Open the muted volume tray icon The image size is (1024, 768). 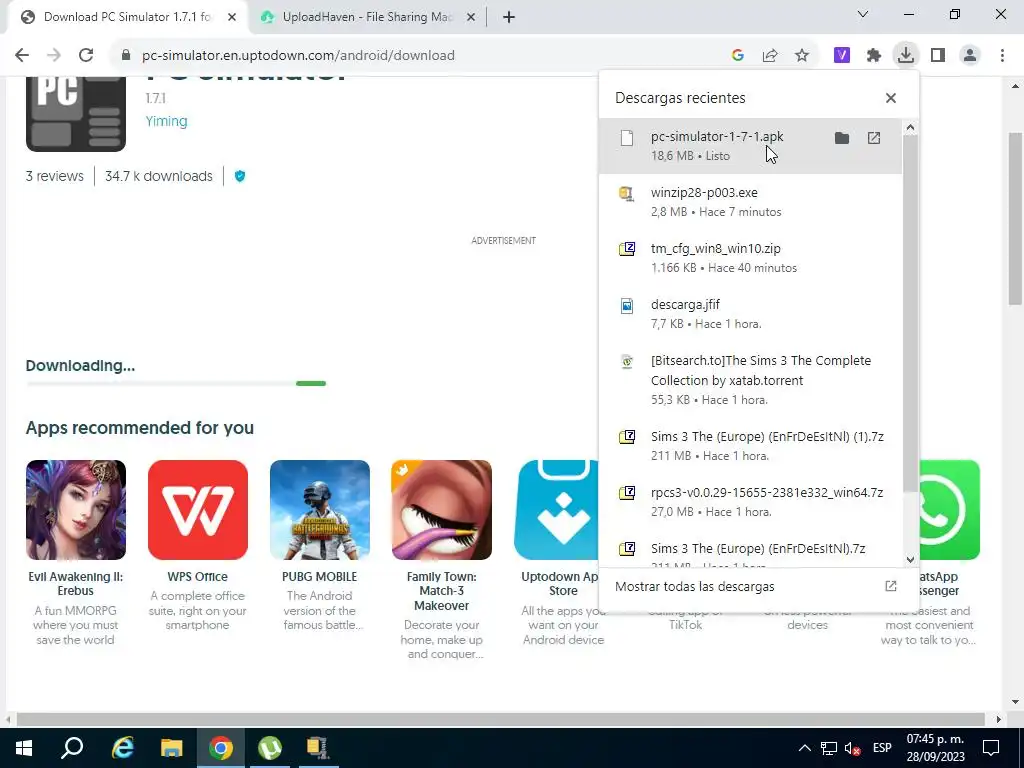click(x=852, y=748)
